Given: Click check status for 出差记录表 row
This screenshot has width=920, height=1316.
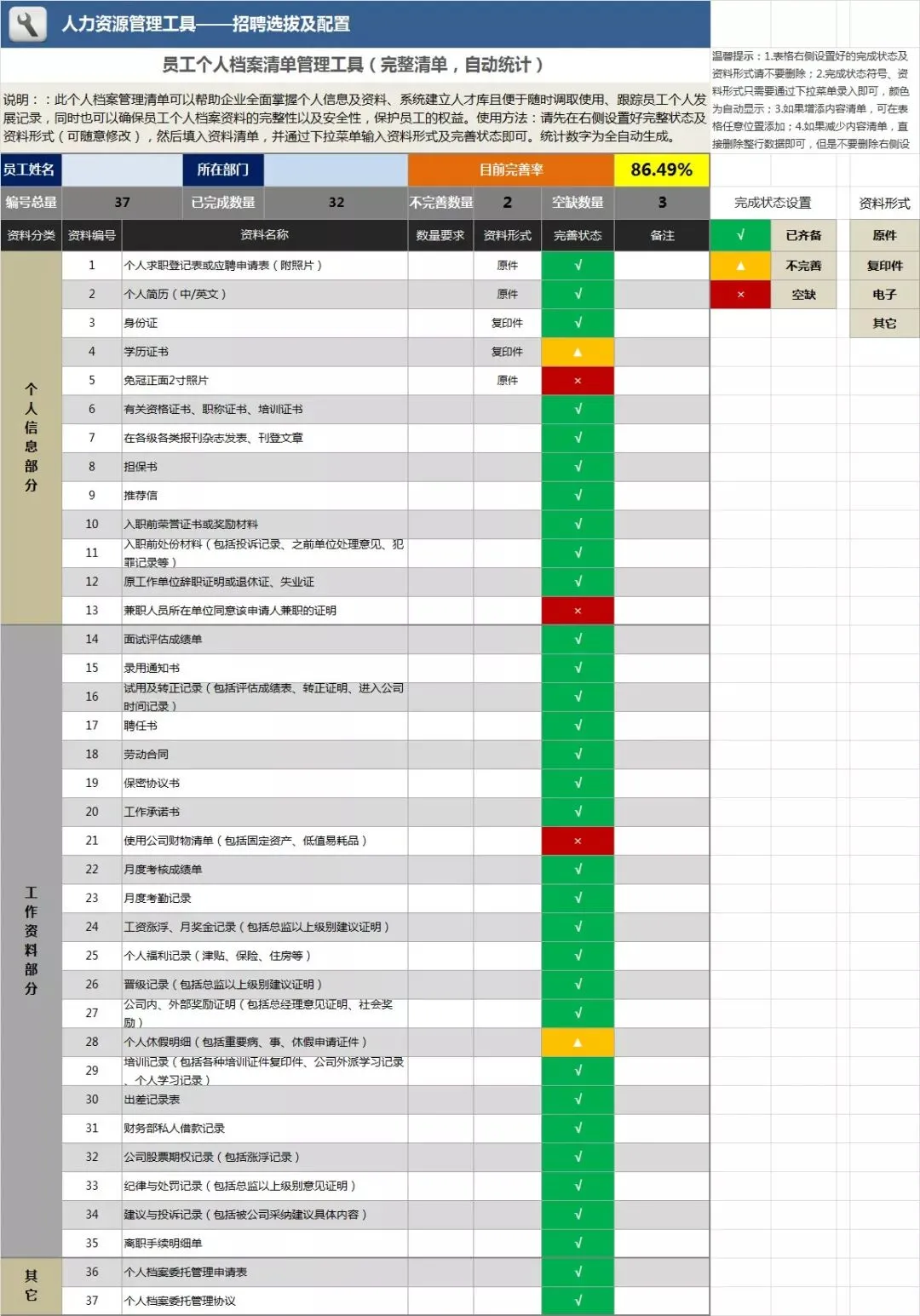Looking at the screenshot, I should [x=578, y=1100].
